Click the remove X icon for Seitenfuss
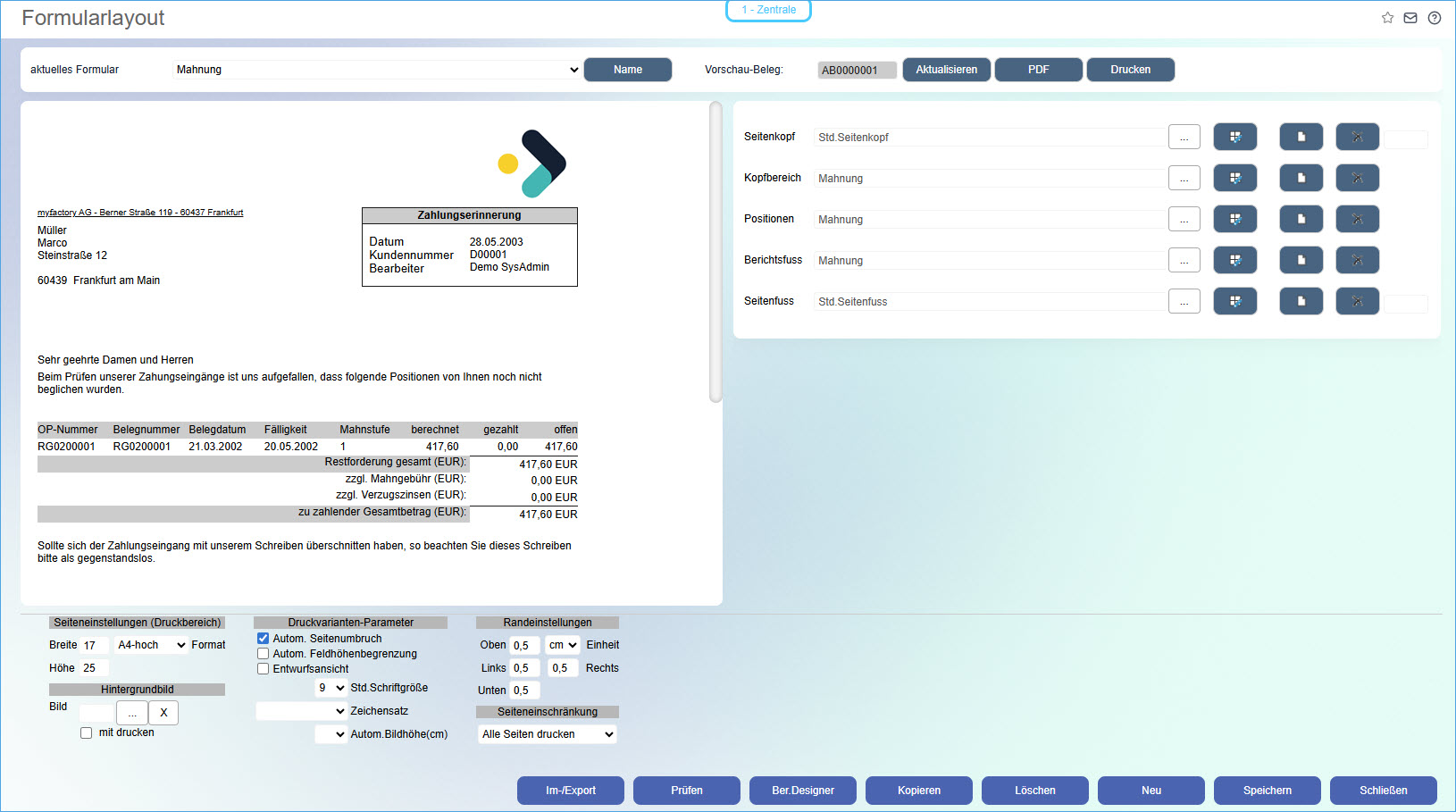Image resolution: width=1456 pixels, height=812 pixels. coord(1357,301)
